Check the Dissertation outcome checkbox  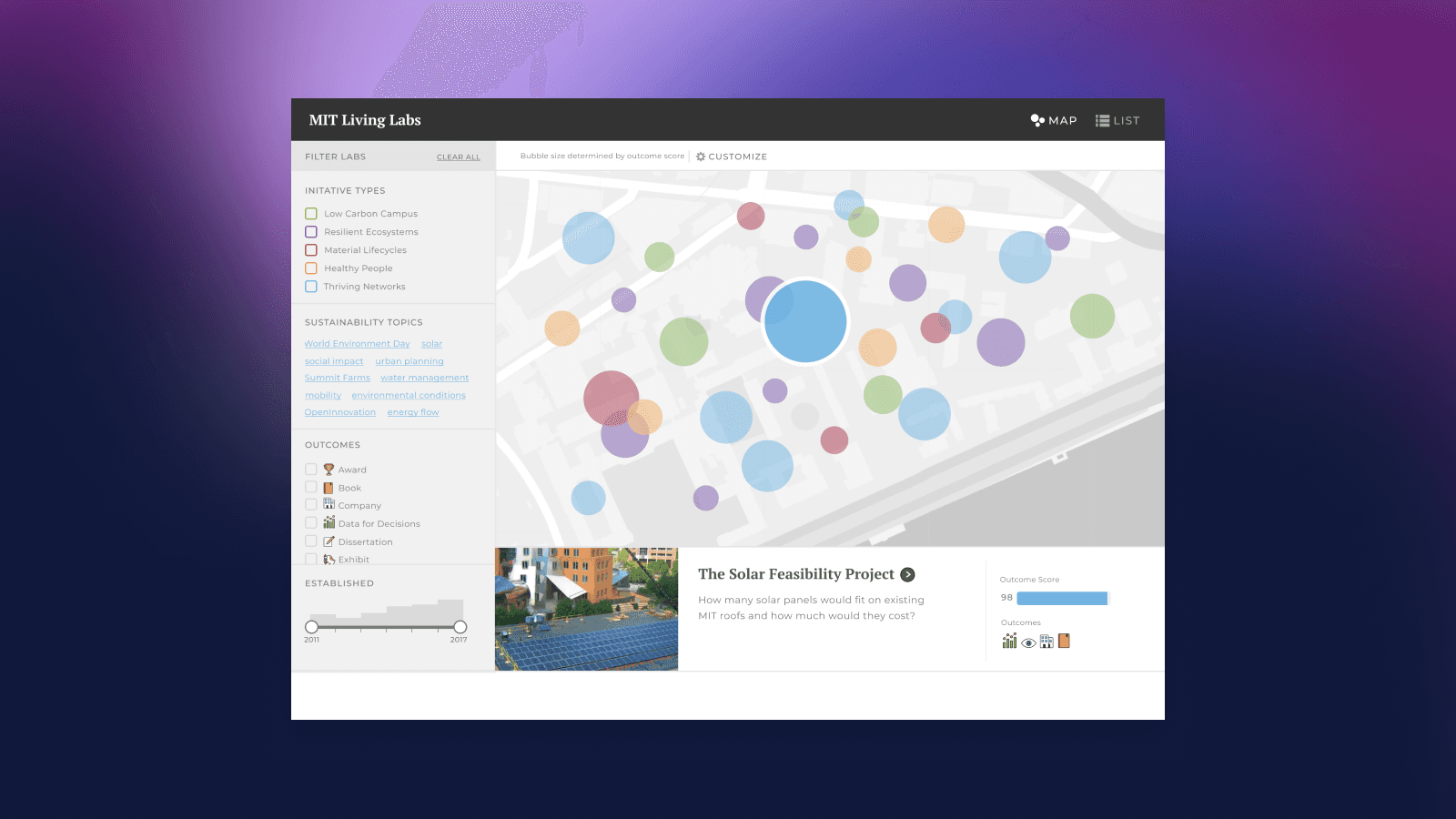click(311, 541)
